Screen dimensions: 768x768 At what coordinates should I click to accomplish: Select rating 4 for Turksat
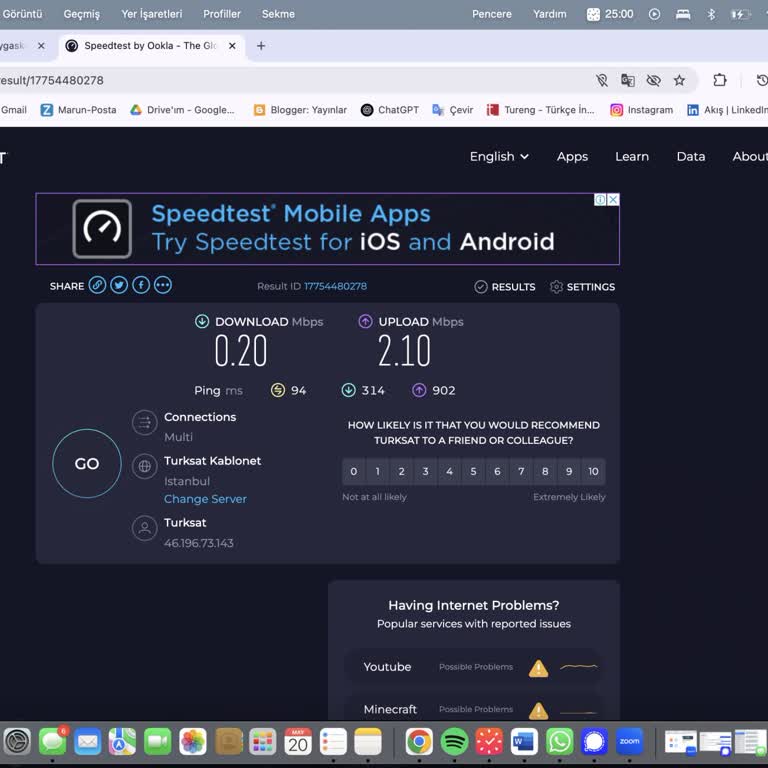pos(450,471)
